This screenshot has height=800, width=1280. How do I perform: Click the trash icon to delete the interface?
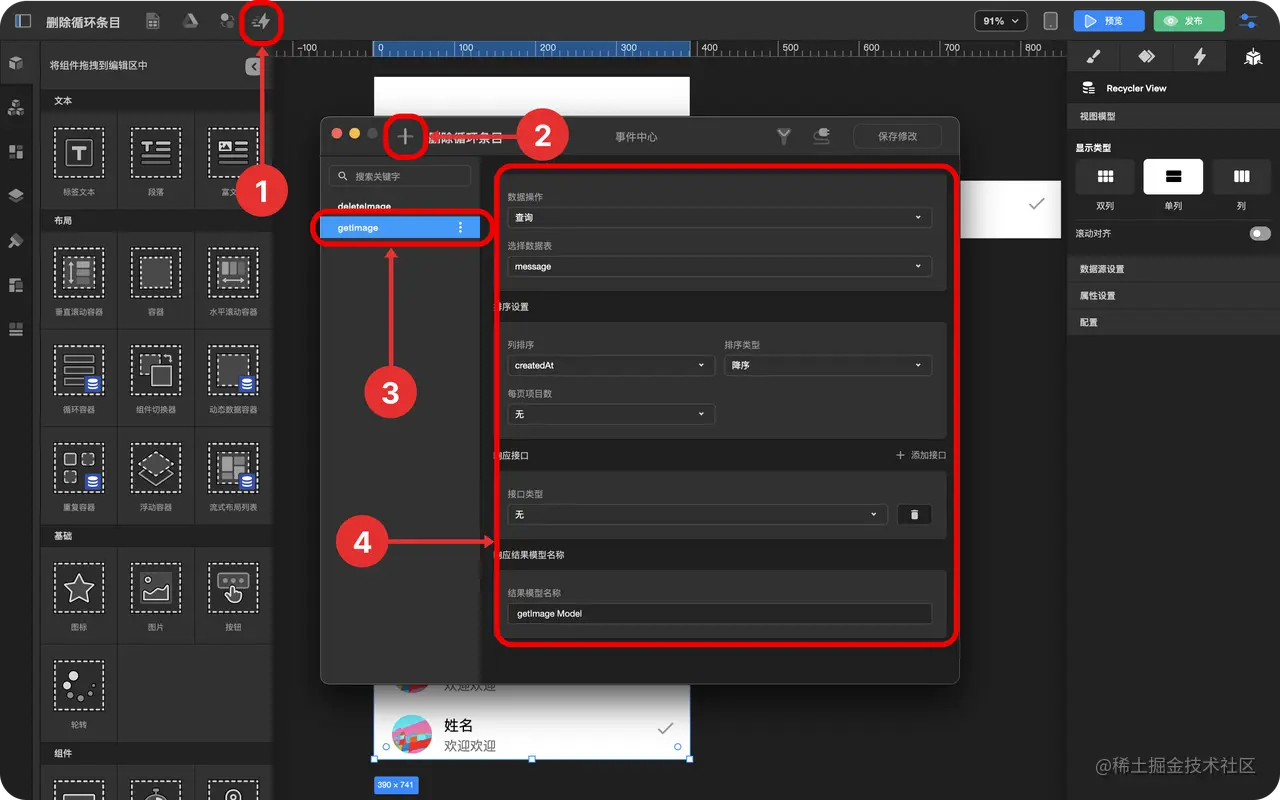click(914, 514)
